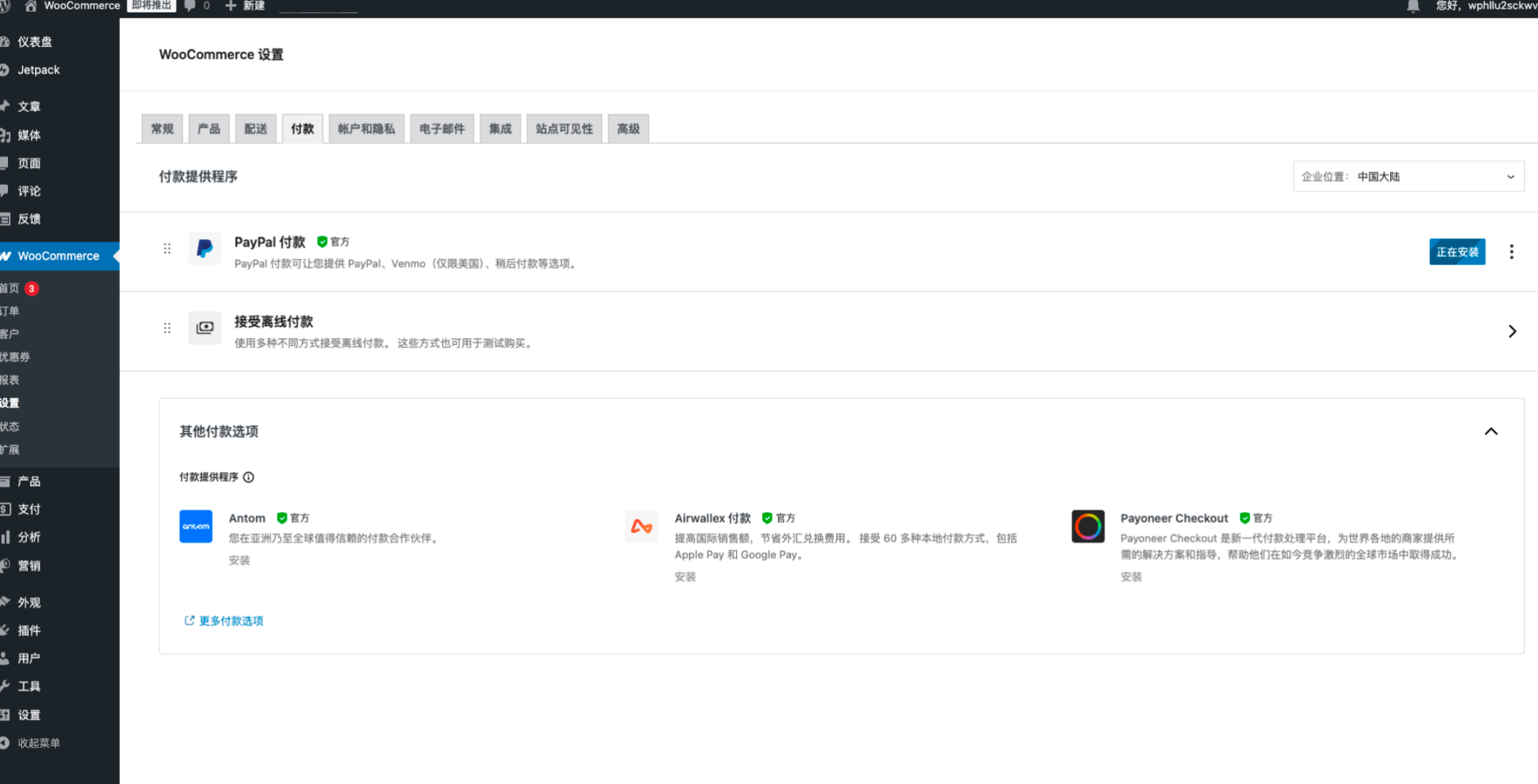Click the 正在安装 PayPal button
This screenshot has width=1538, height=784.
click(1457, 252)
